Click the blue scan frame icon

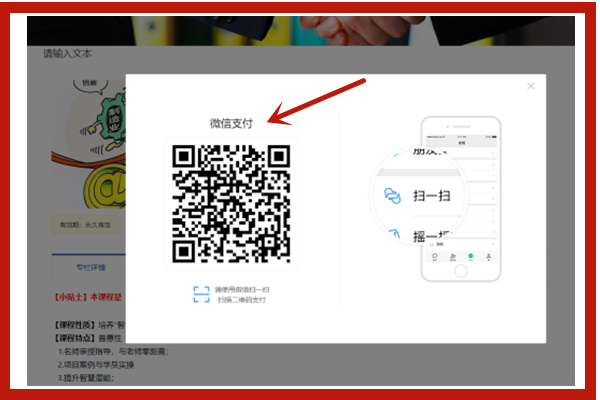tap(201, 294)
